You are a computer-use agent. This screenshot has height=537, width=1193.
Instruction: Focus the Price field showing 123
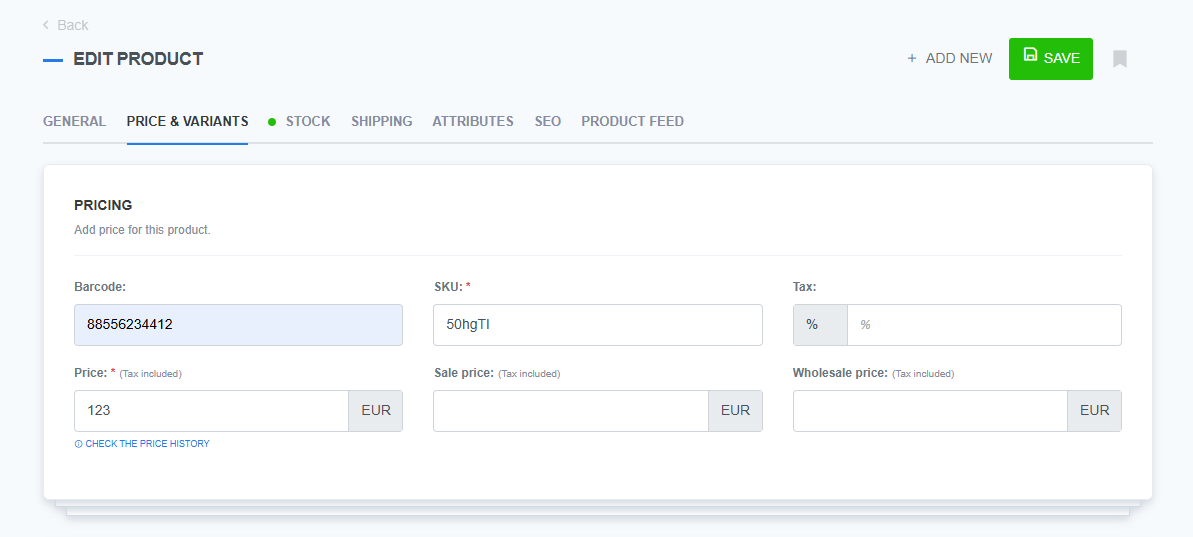[212, 411]
